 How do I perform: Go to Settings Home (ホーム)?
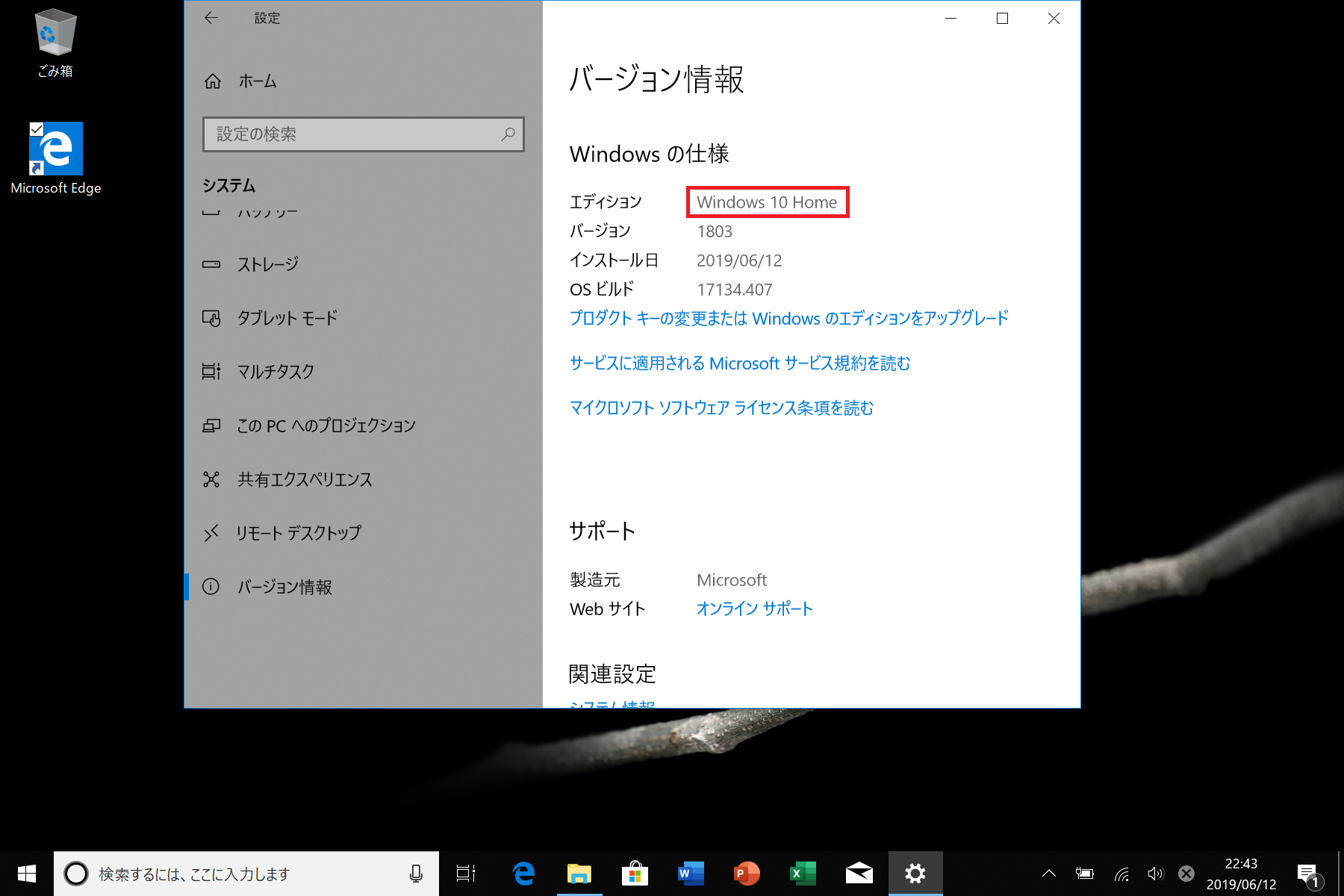point(257,81)
